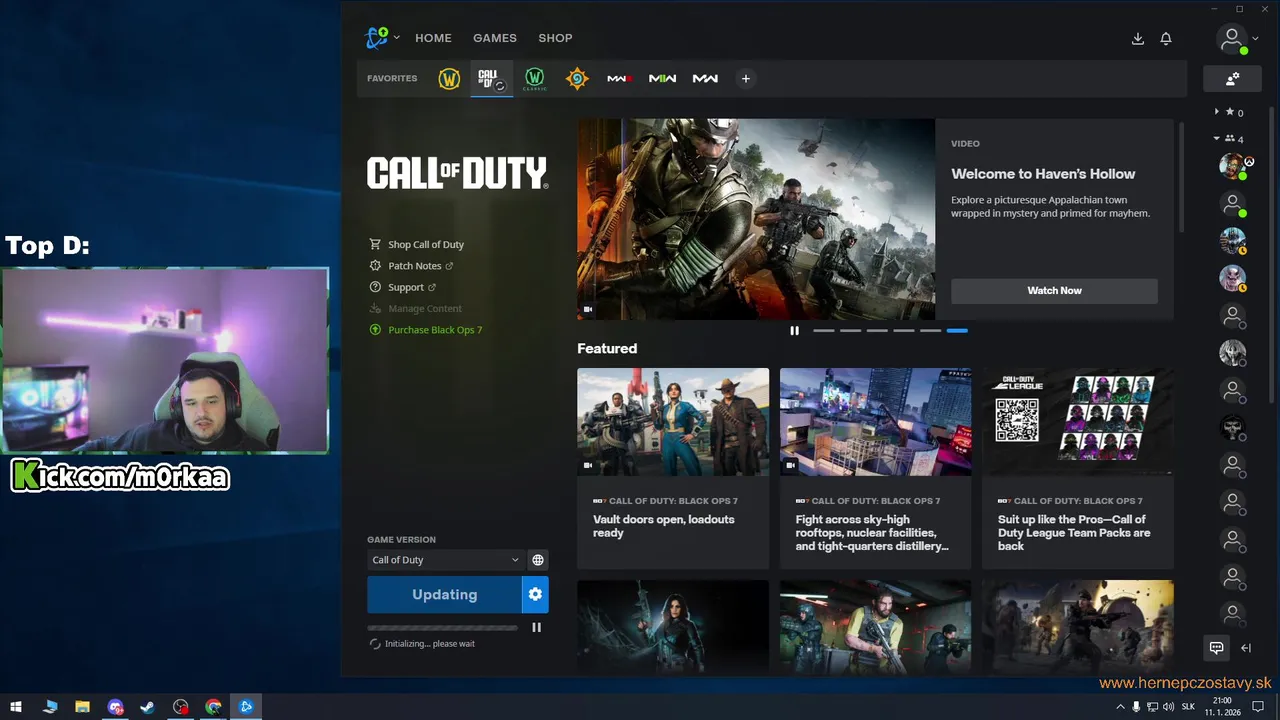
Task: Click the first friend avatar in the list
Action: click(1232, 165)
